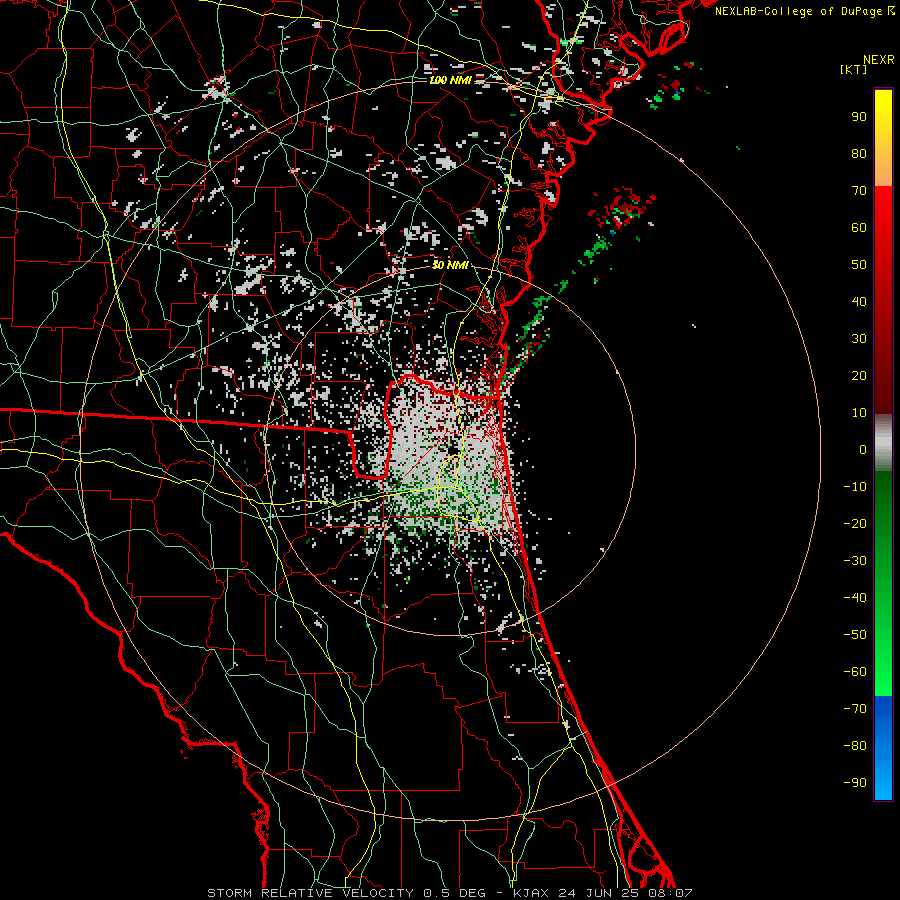Click the 20 value on the velocity scale
This screenshot has width=900, height=900.
[x=859, y=376]
